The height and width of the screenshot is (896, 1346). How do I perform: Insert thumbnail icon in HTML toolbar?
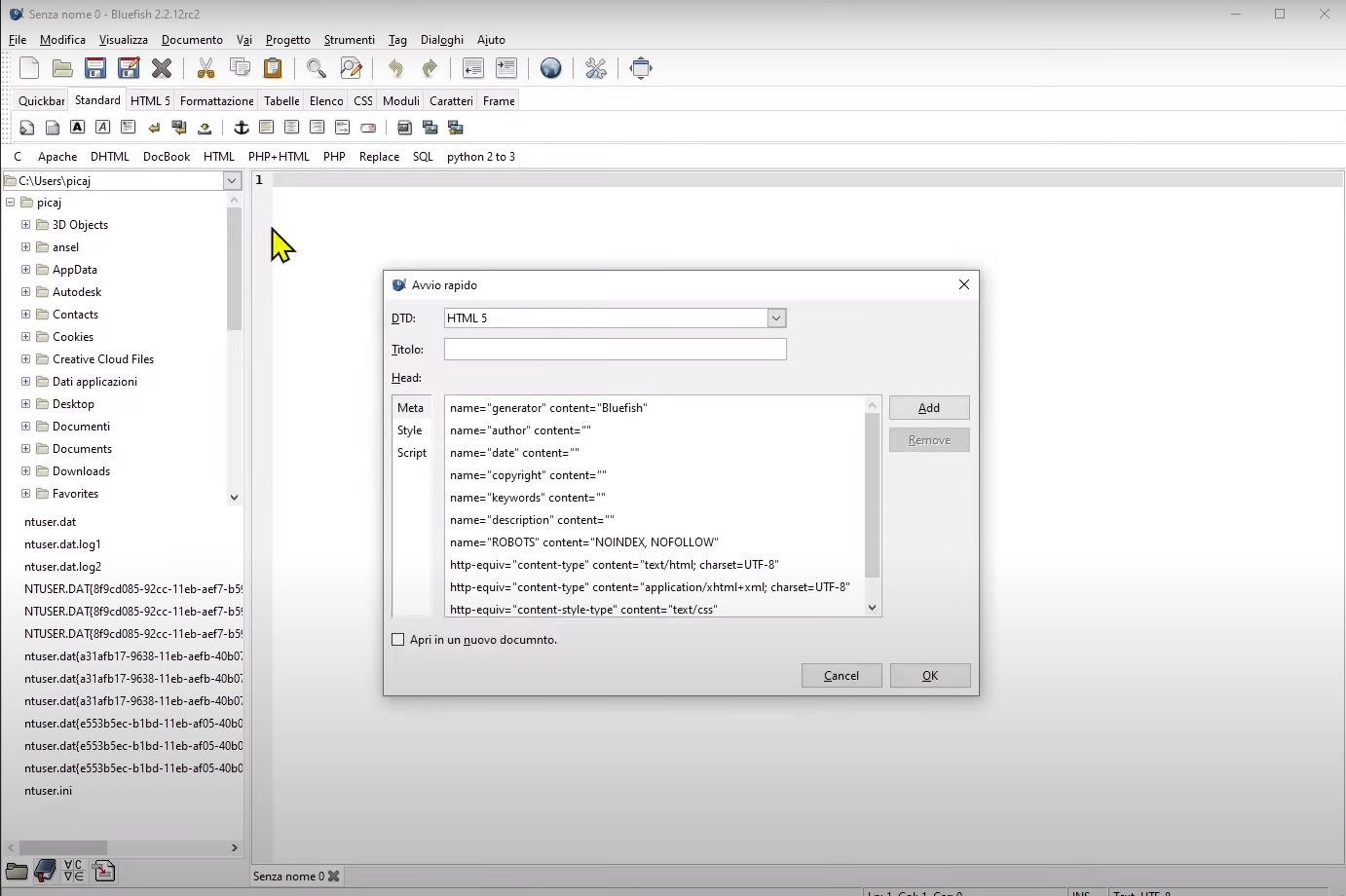click(x=430, y=128)
